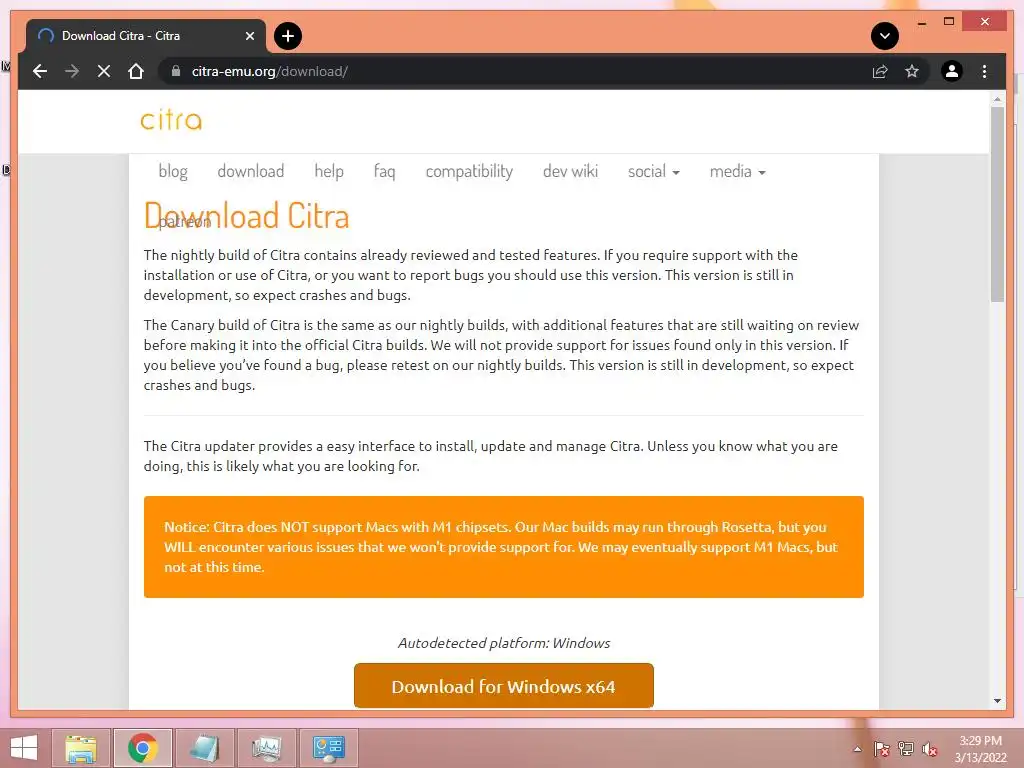This screenshot has width=1024, height=768.
Task: Open the Action Center flag icon
Action: (882, 749)
